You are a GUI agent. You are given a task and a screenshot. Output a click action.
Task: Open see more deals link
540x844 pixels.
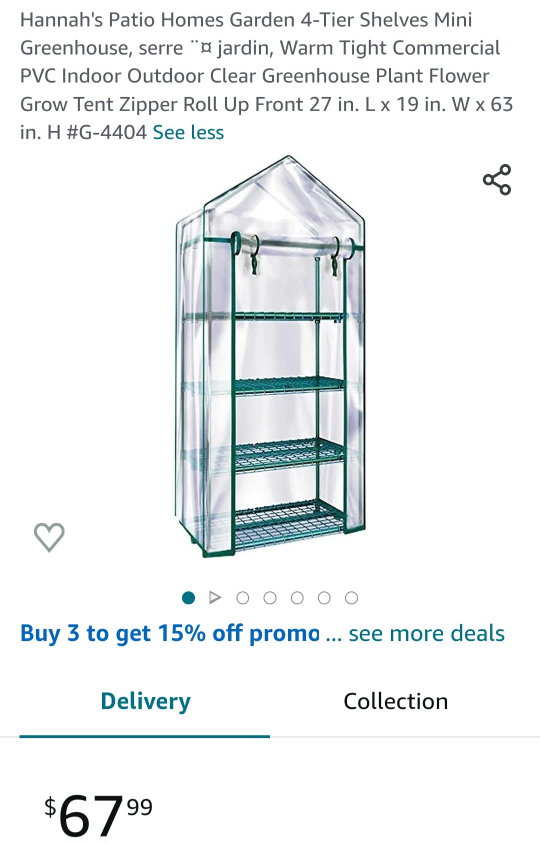[x=426, y=634]
